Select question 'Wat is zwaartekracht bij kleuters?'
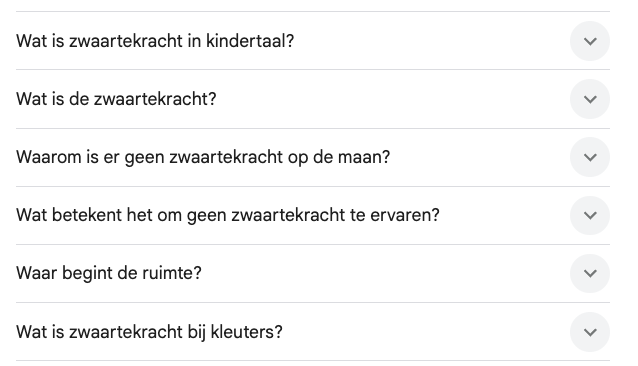Screen dimensions: 638x366 click(149, 332)
